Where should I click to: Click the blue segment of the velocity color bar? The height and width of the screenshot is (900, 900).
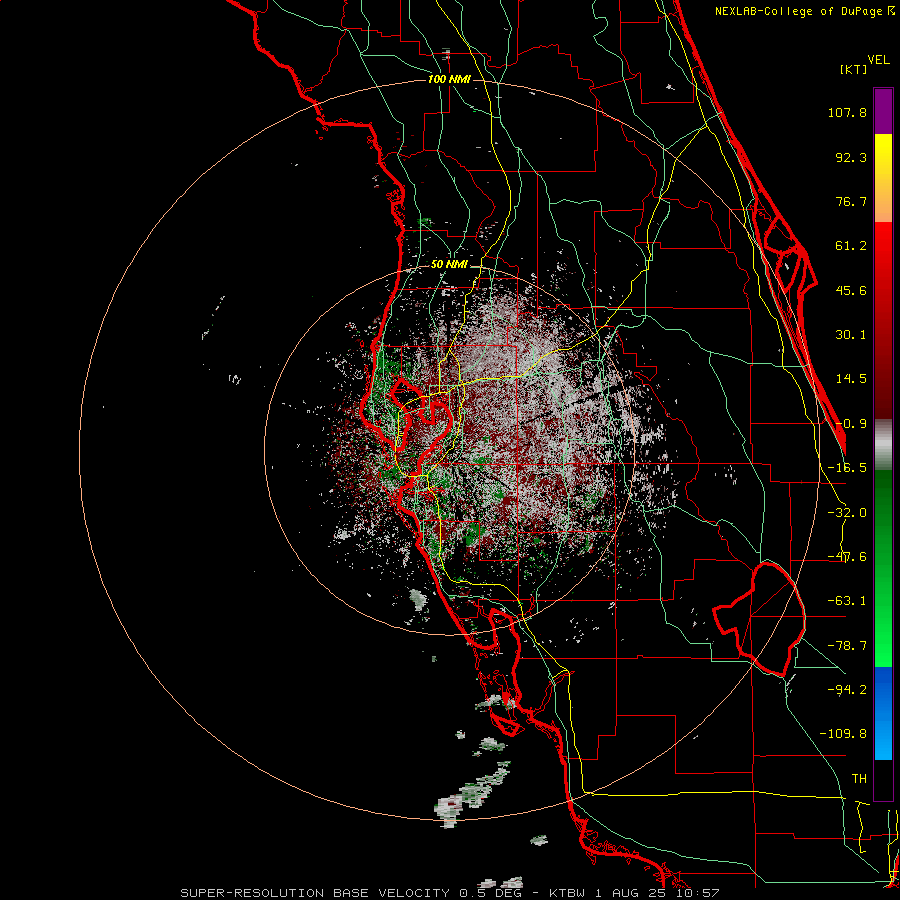(x=883, y=713)
